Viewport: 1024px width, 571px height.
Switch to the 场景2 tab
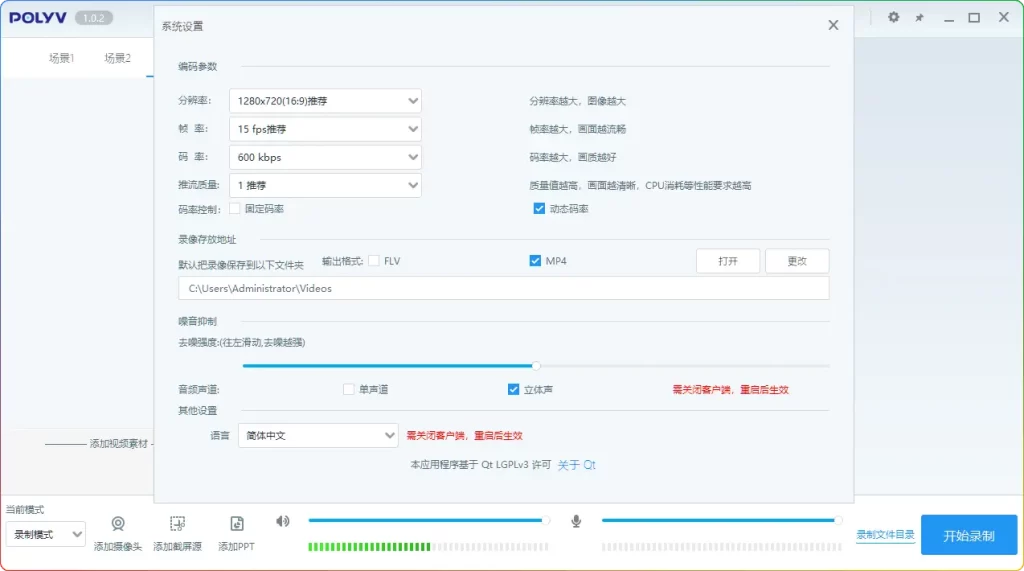[118, 58]
